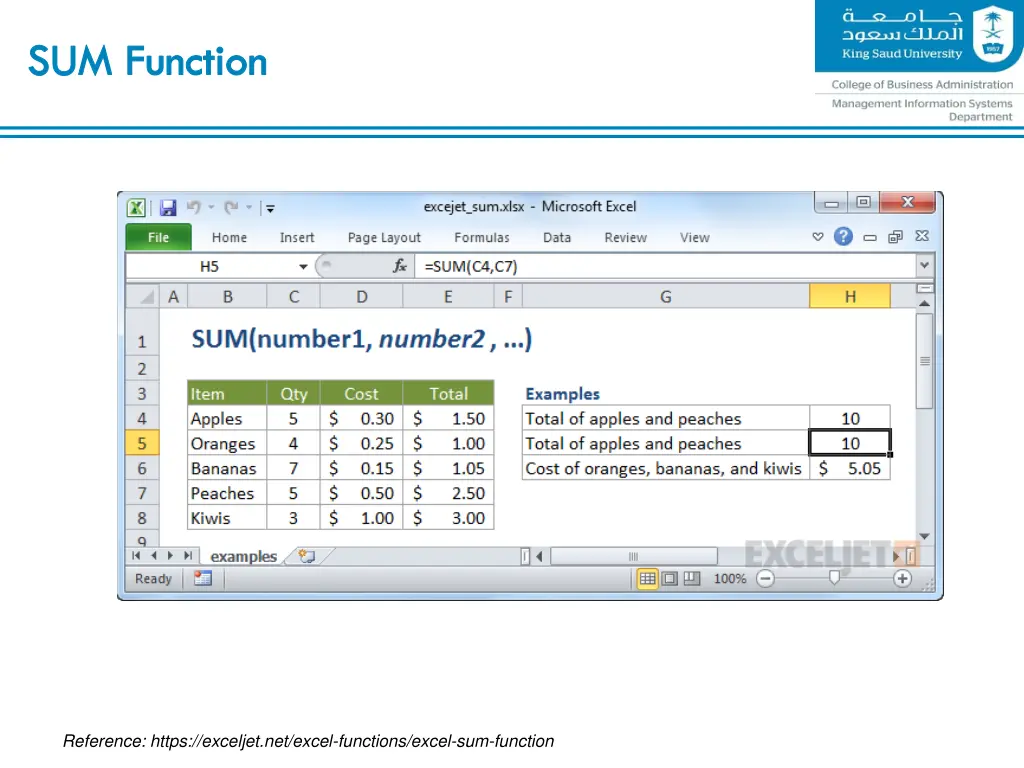The width and height of the screenshot is (1024, 768).
Task: Close the workbook window icon
Action: tap(922, 236)
